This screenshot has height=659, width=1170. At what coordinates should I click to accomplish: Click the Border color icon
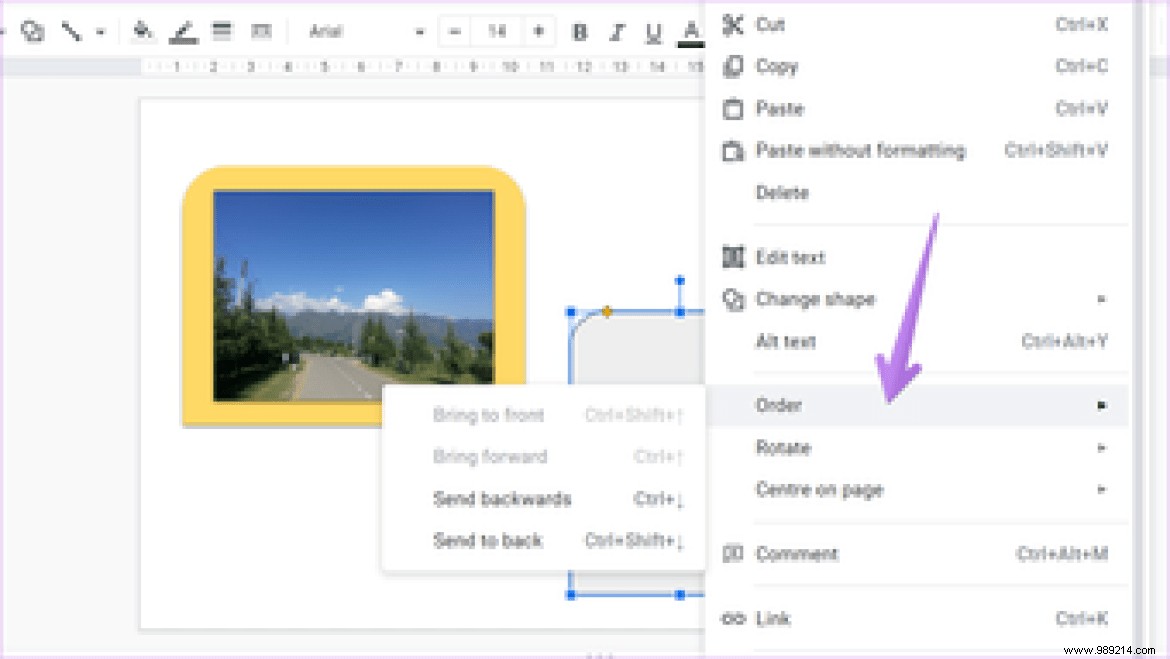pyautogui.click(x=183, y=31)
